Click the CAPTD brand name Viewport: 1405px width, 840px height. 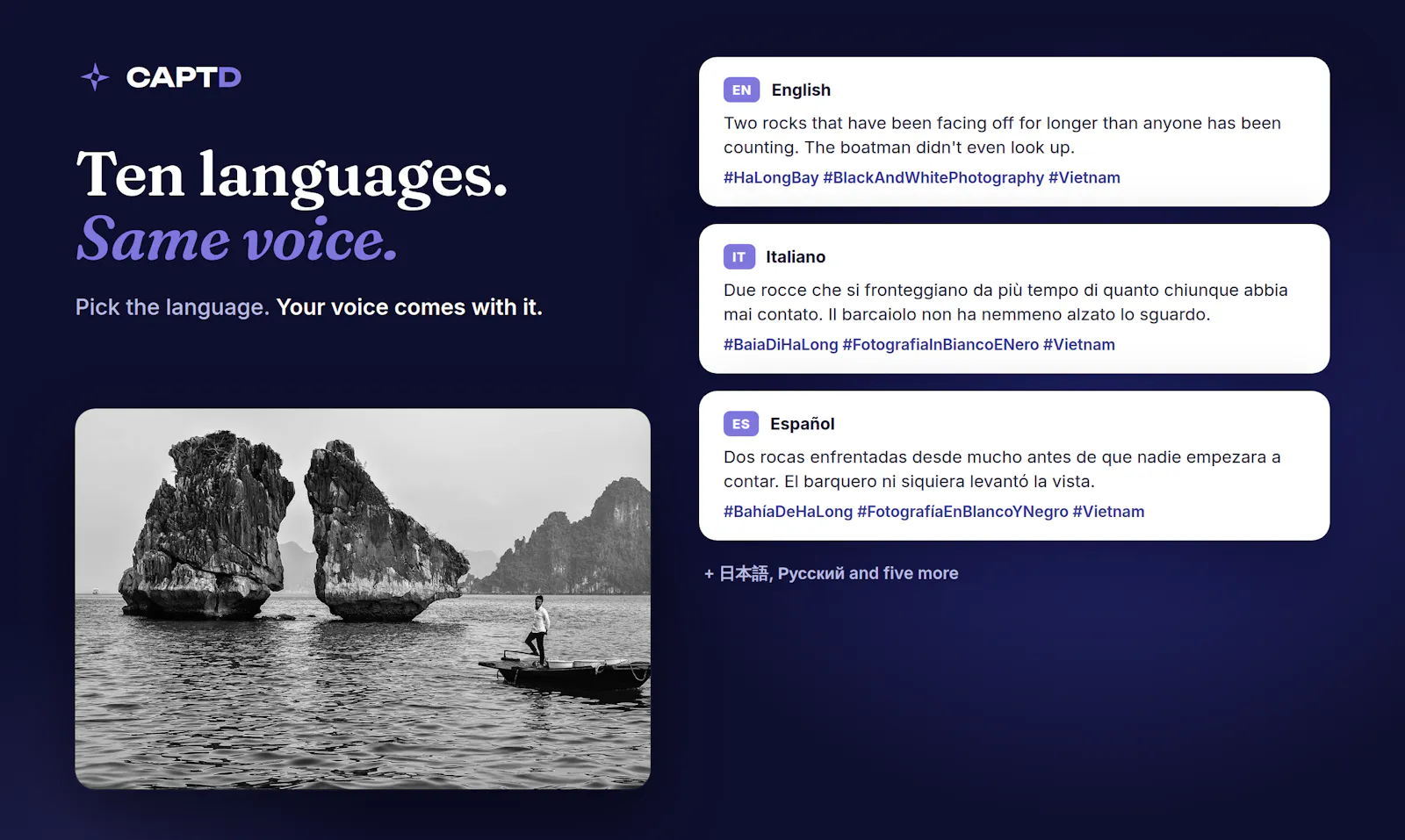[x=184, y=77]
